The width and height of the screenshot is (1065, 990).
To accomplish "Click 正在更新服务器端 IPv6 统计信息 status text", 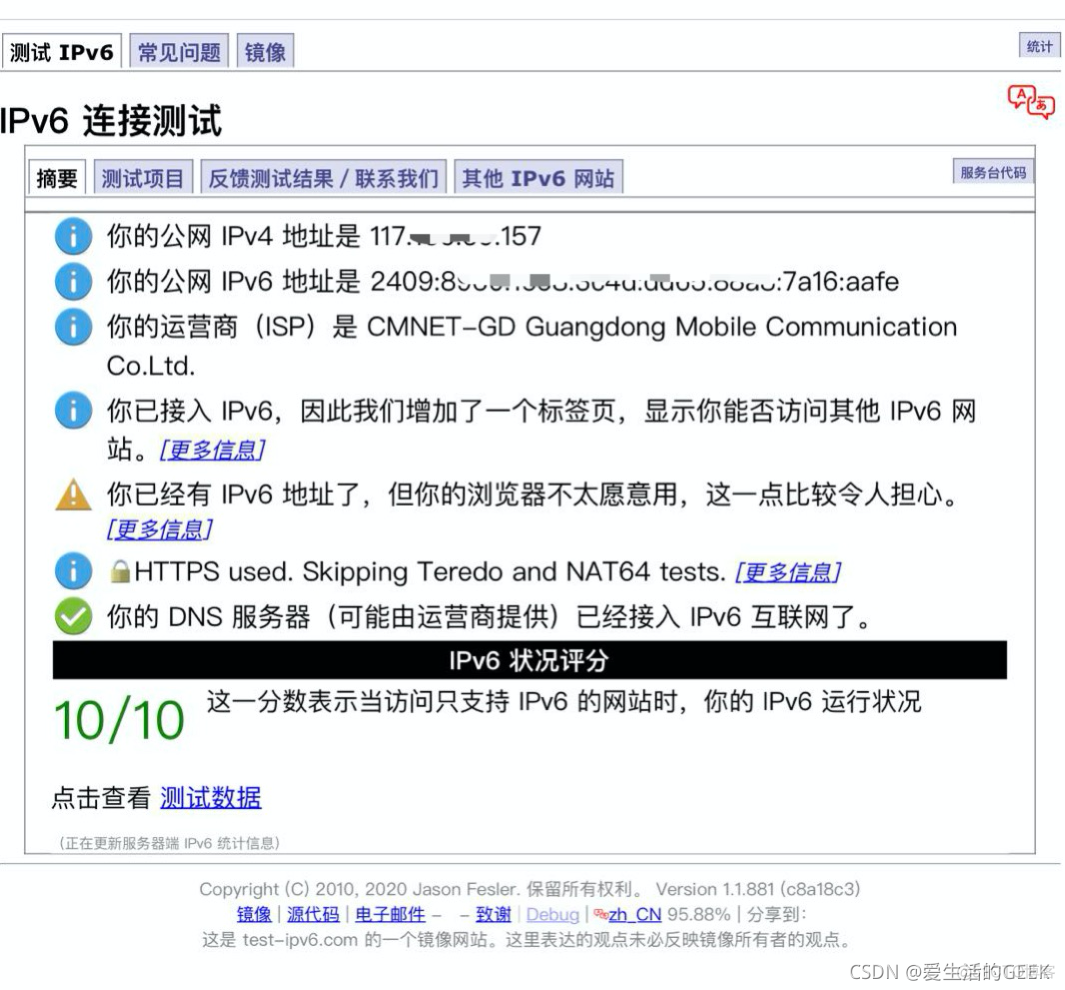I will [x=170, y=843].
